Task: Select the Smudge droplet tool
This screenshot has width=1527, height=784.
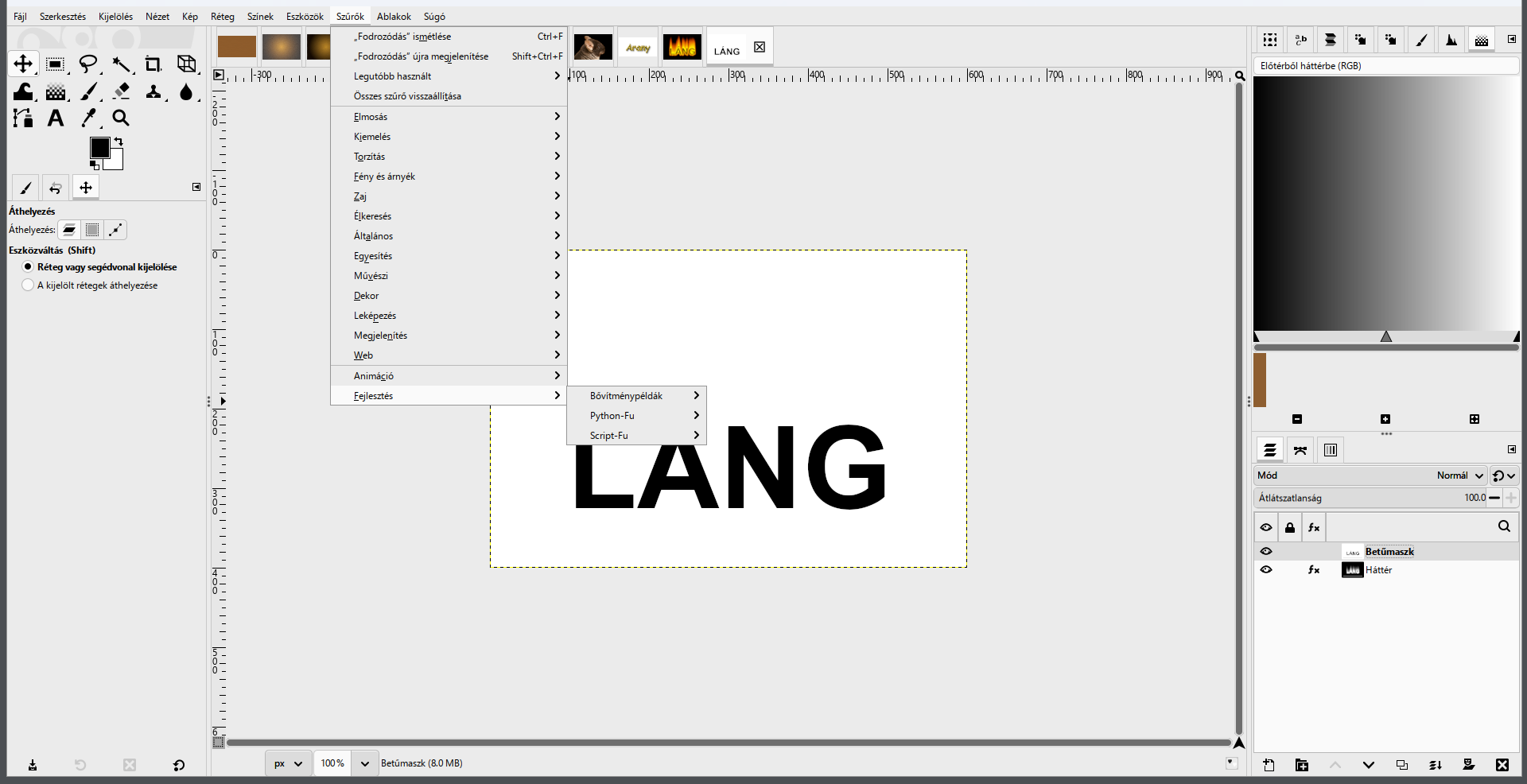Action: coord(187,91)
